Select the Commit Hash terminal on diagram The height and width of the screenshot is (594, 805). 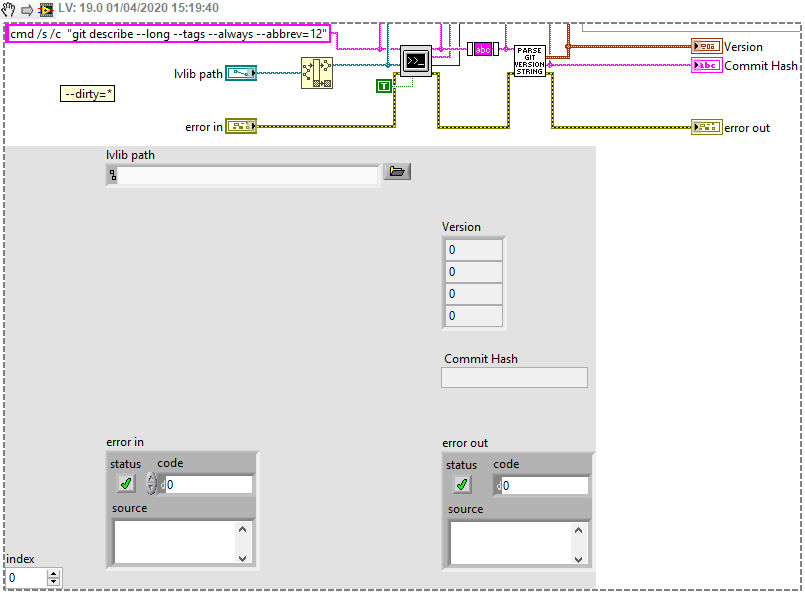(x=706, y=65)
